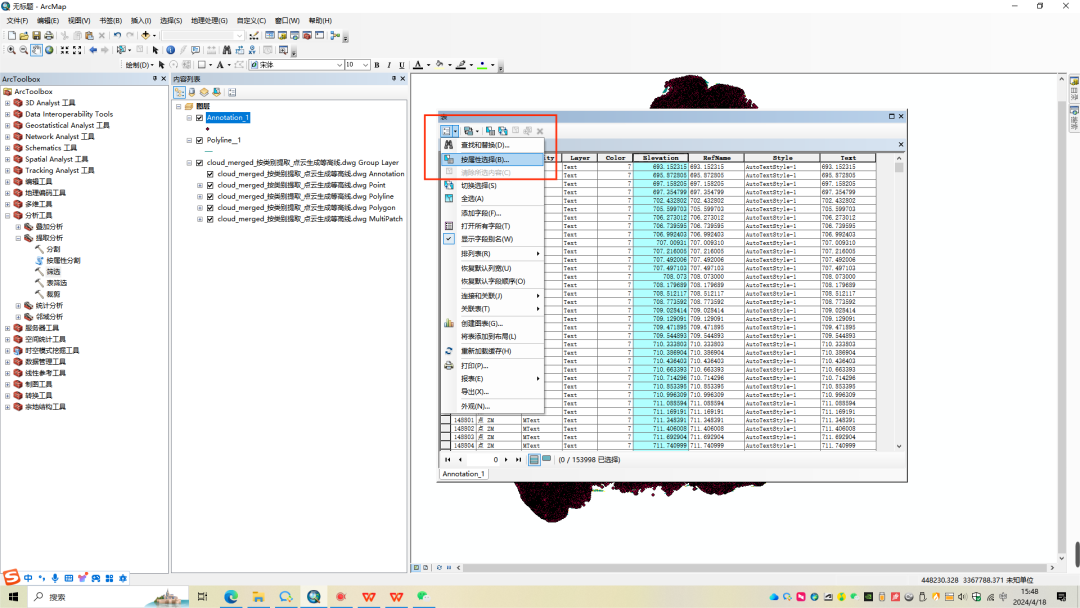
Task: Open the 地理处理(G) menu
Action: point(209,21)
